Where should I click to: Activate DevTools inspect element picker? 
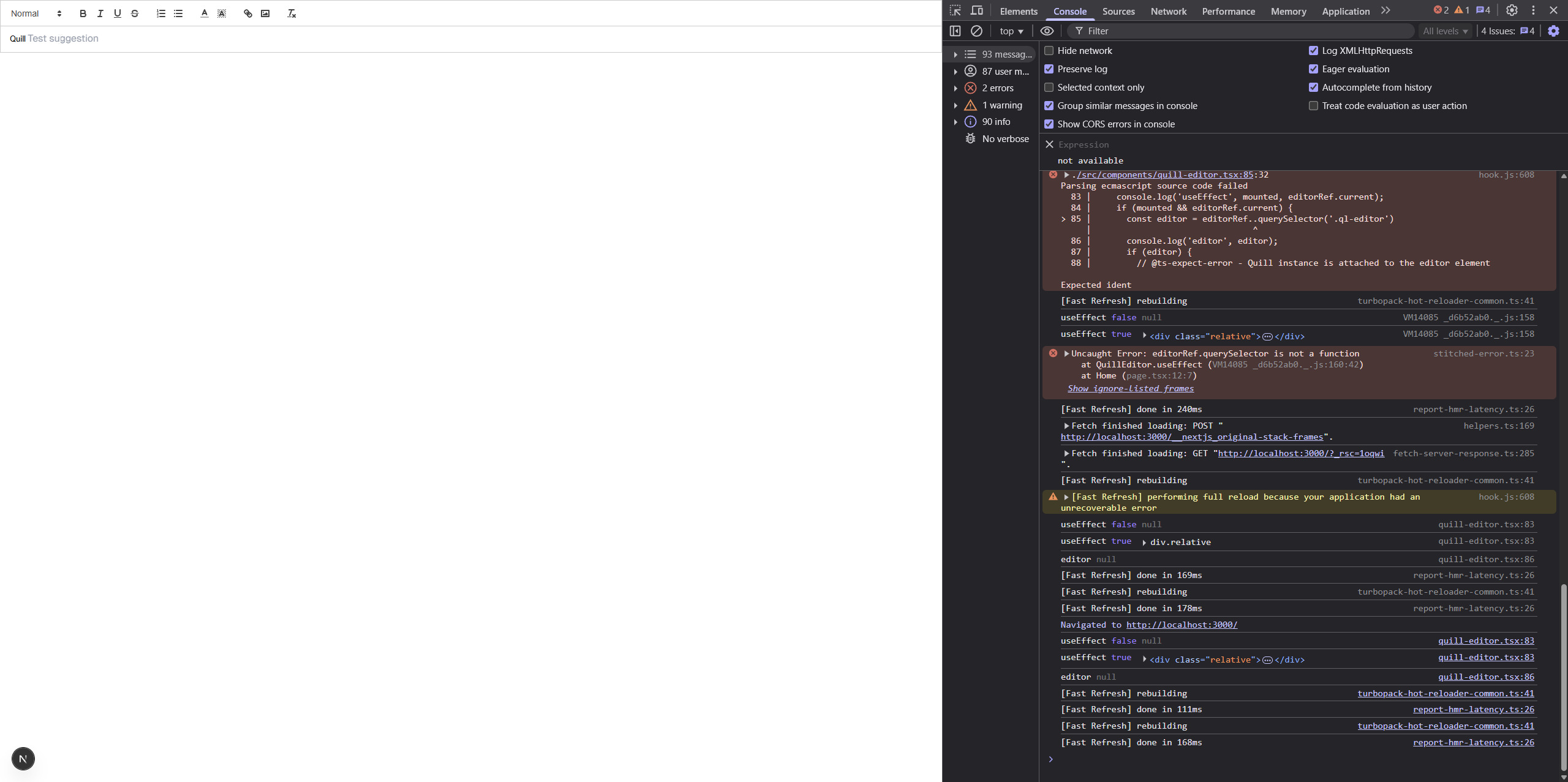[956, 10]
